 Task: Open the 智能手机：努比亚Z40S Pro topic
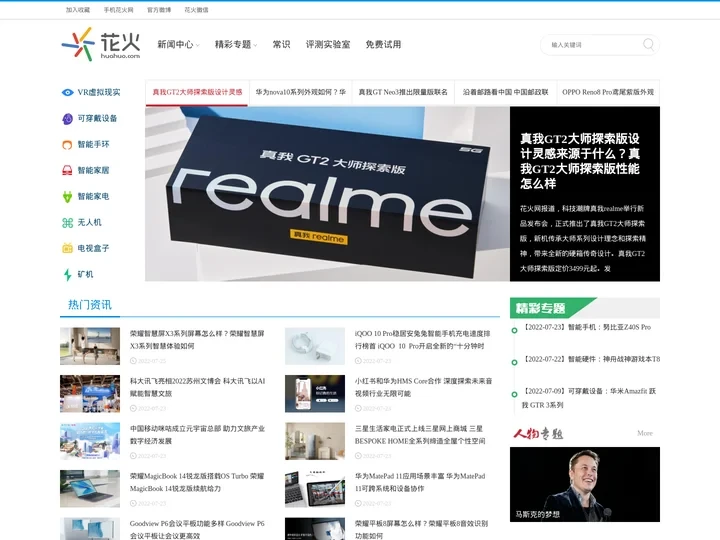click(587, 327)
